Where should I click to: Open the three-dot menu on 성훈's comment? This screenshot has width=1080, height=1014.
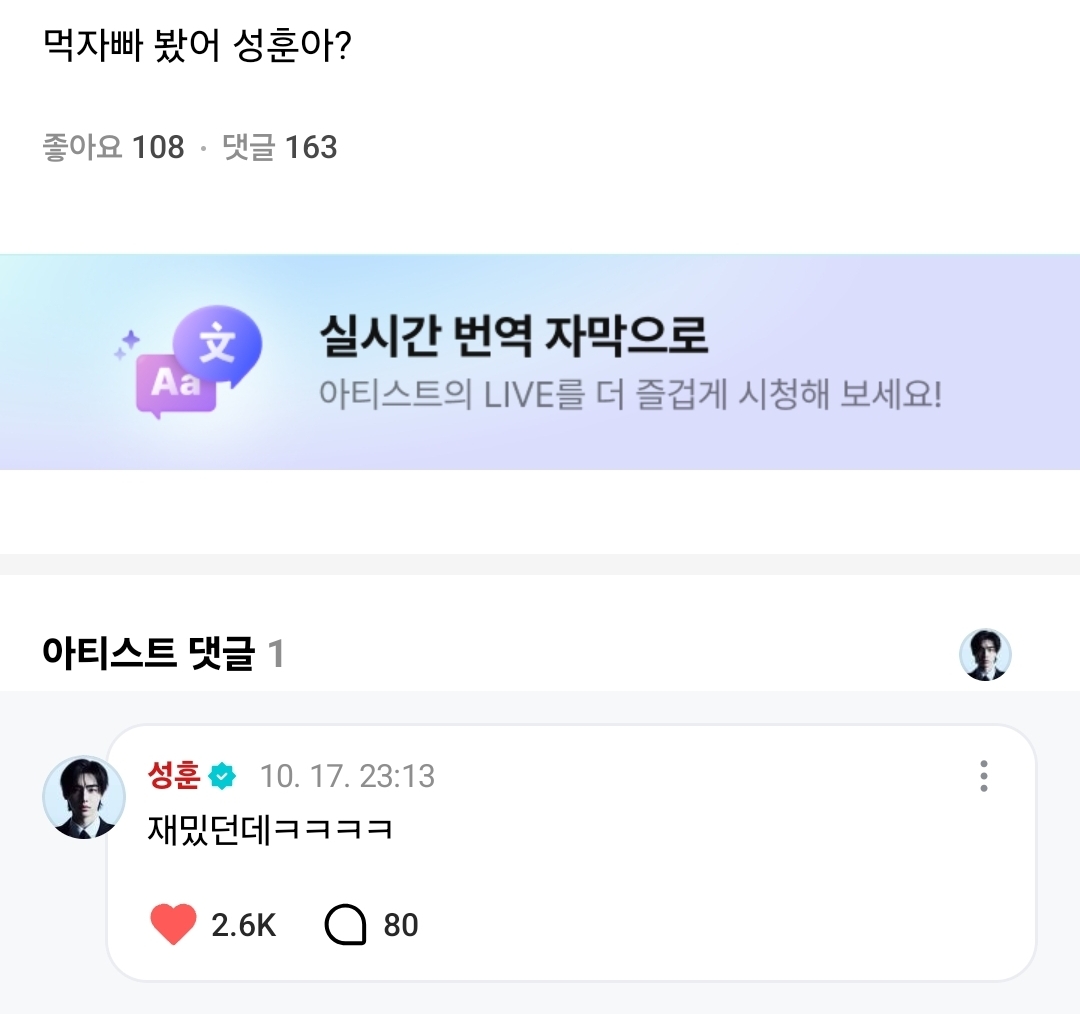click(984, 776)
